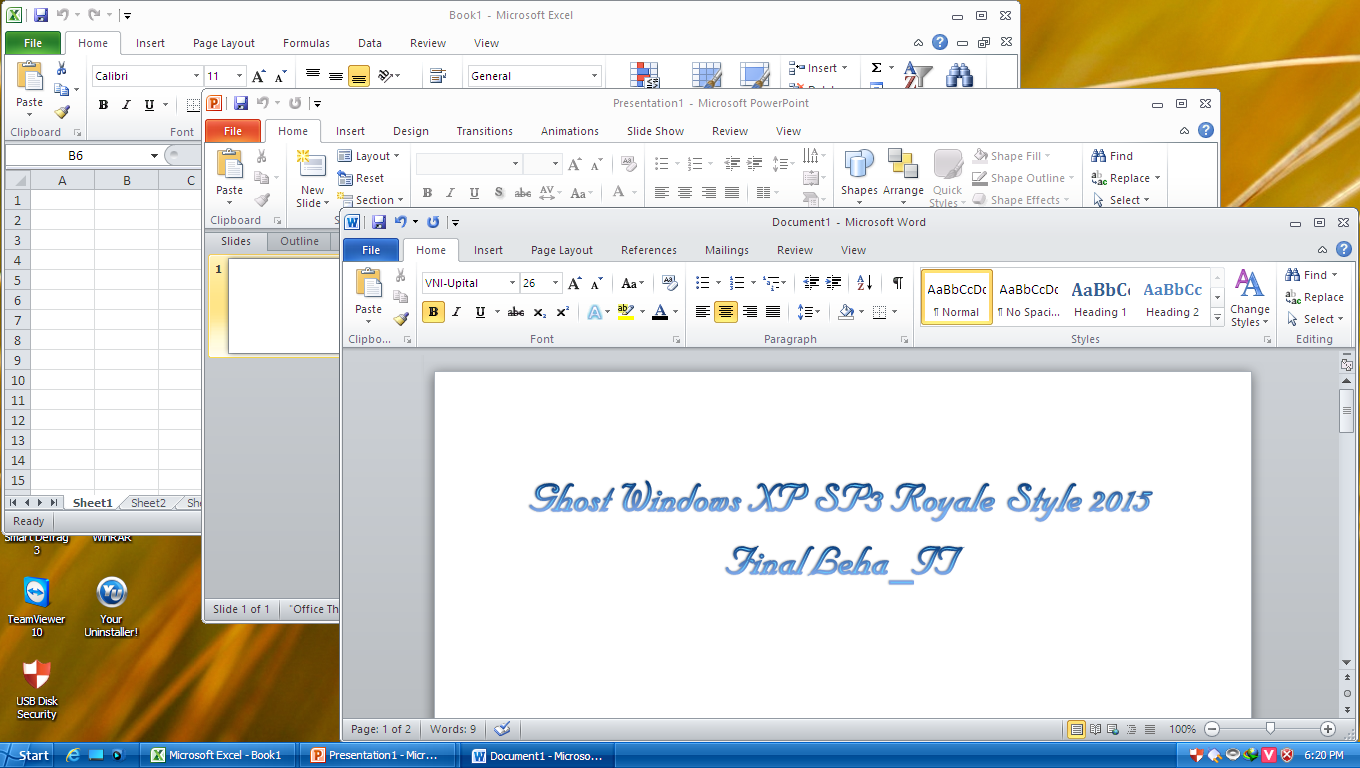Click the zoom slider in Word's status bar
The height and width of the screenshot is (768, 1360).
click(x=1270, y=729)
